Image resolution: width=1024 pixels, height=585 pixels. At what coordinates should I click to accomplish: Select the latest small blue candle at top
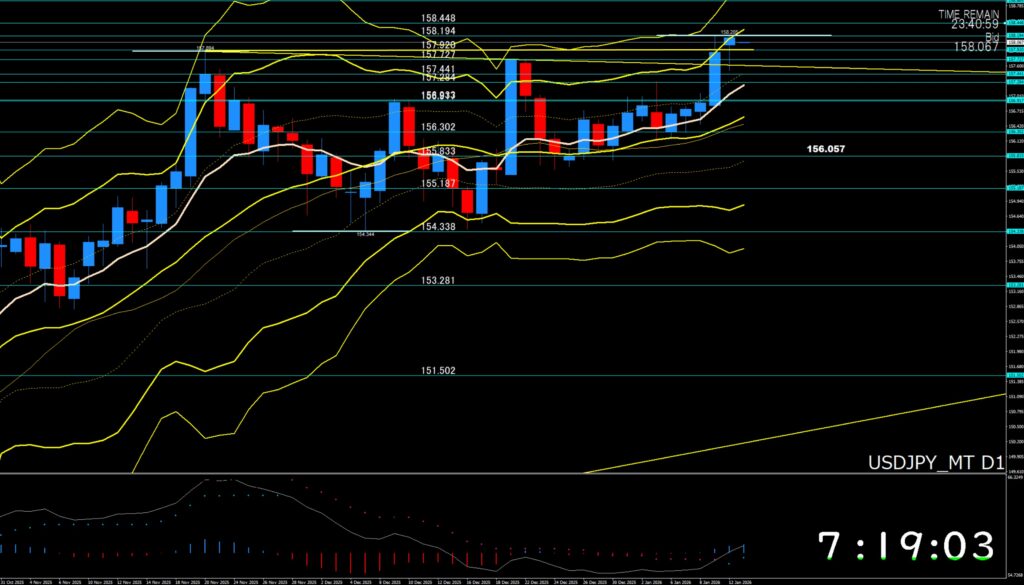click(x=730, y=40)
